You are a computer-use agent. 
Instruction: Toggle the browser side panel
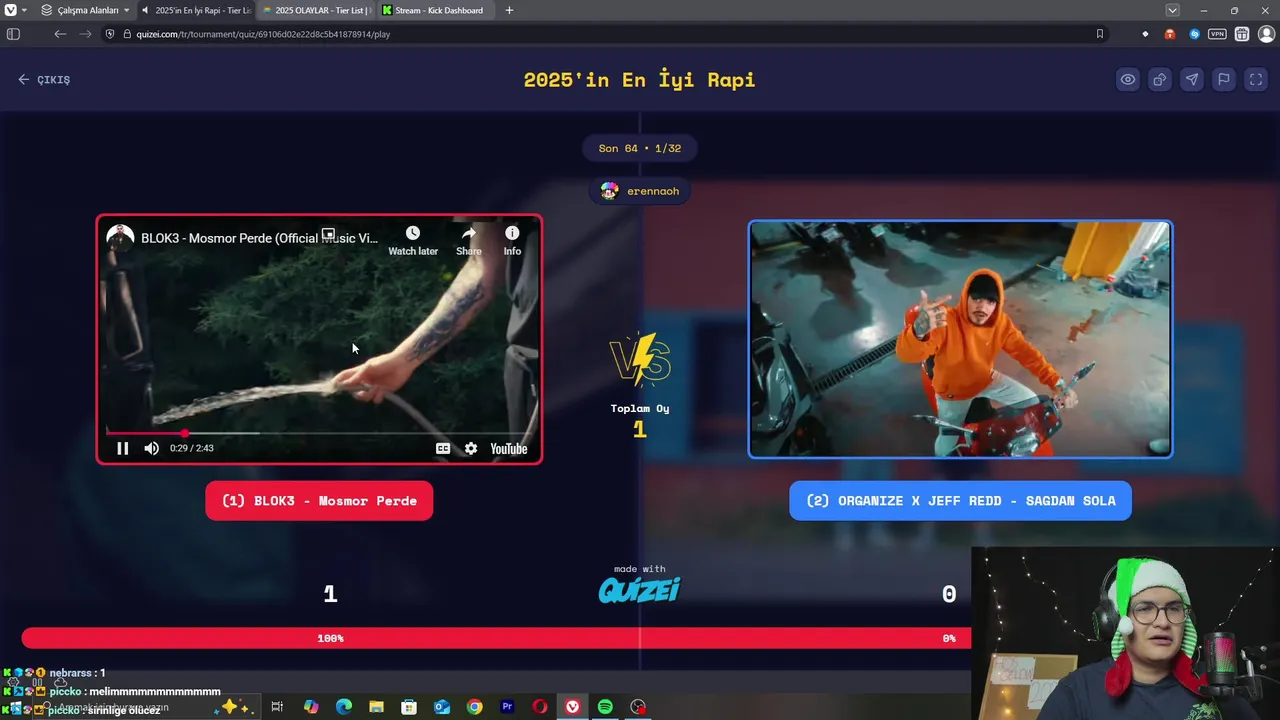pyautogui.click(x=13, y=34)
